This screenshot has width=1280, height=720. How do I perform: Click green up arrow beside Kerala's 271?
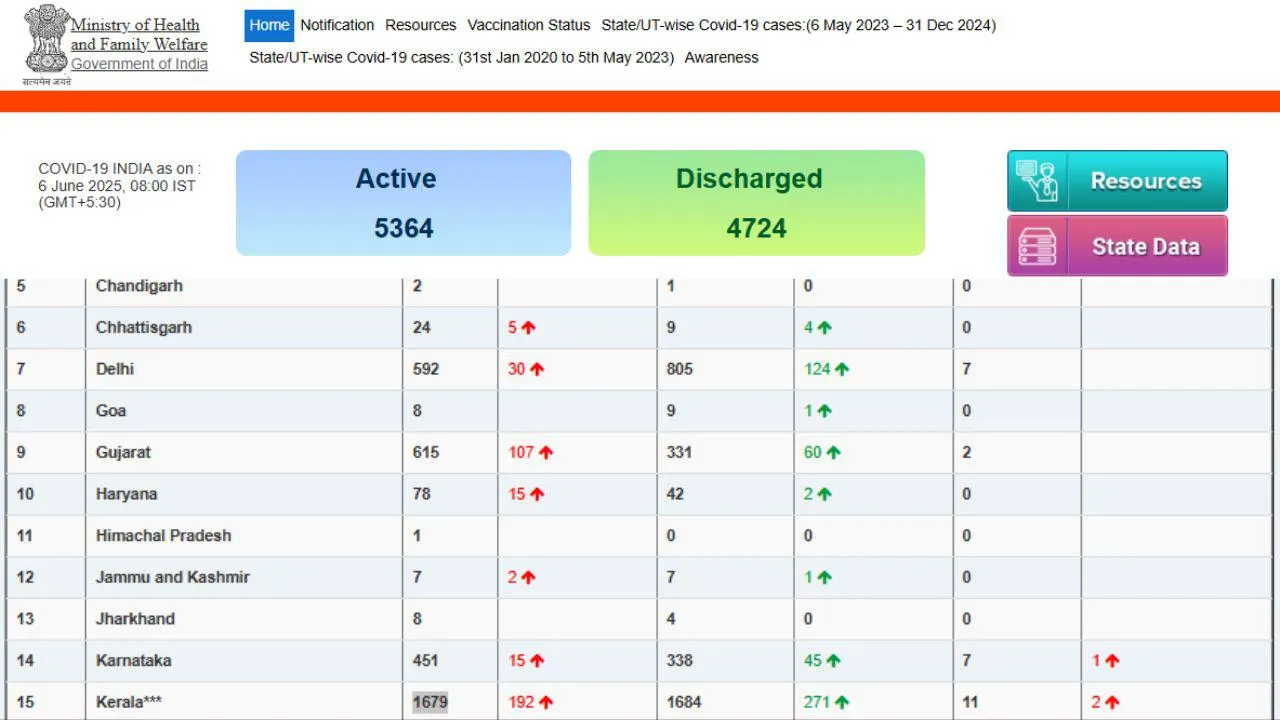coord(842,702)
